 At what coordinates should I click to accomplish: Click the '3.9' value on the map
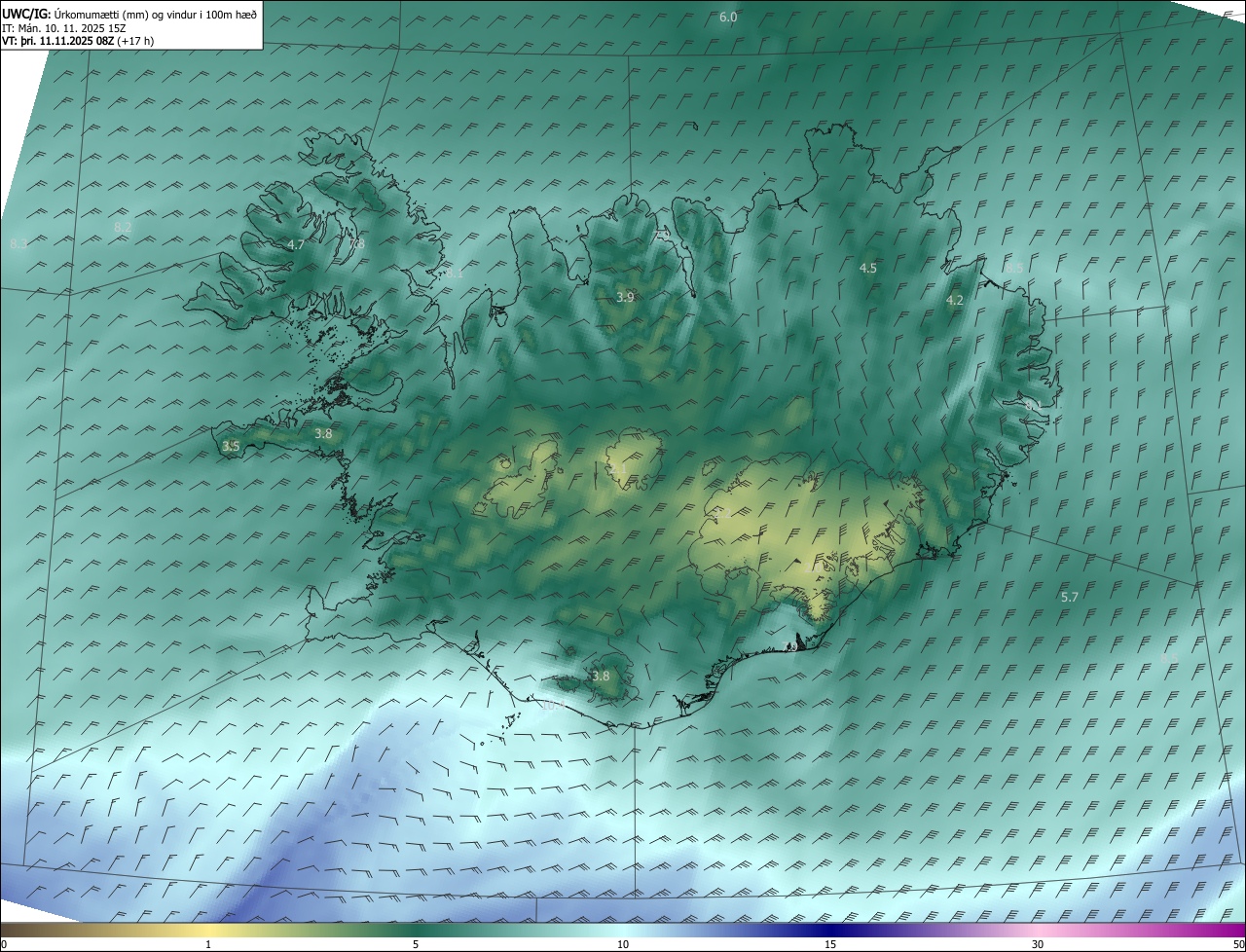[x=625, y=297]
